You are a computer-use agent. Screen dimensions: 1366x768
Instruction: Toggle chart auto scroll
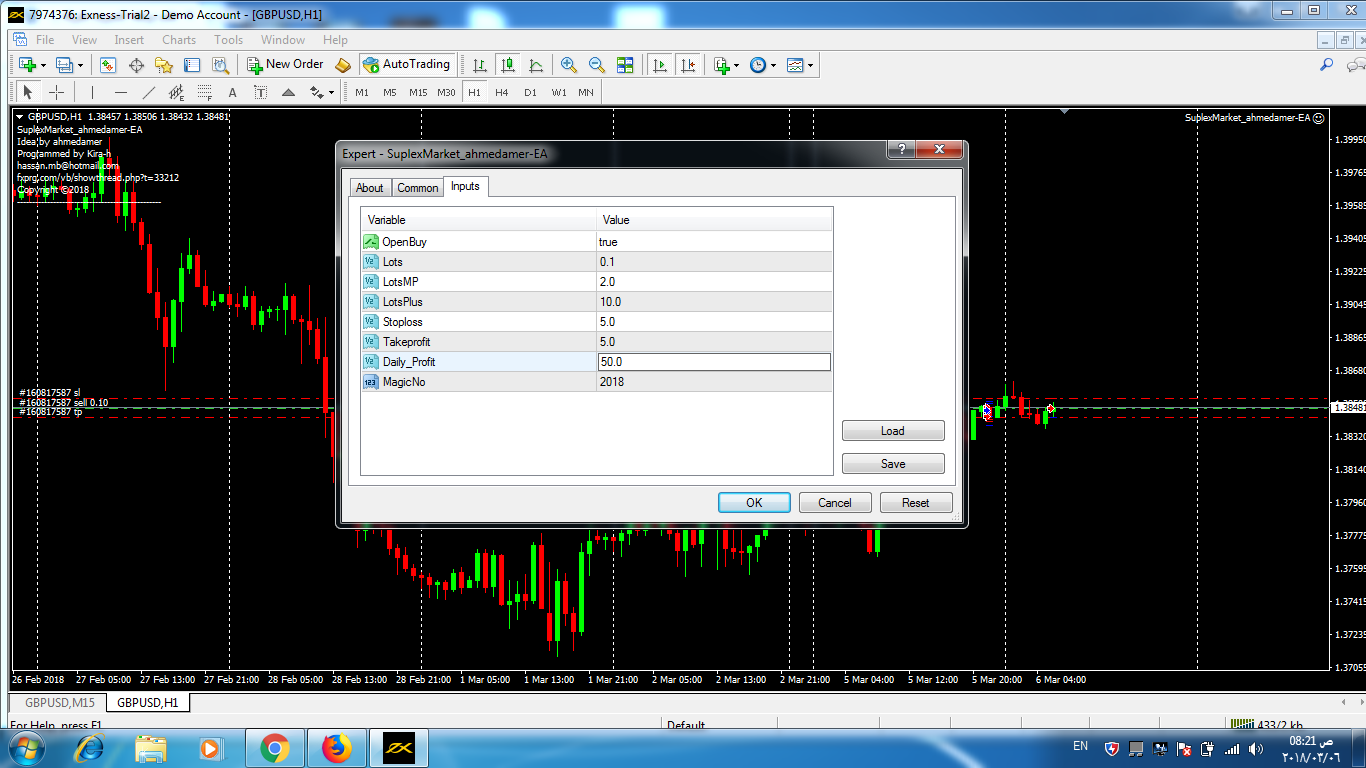[x=659, y=65]
